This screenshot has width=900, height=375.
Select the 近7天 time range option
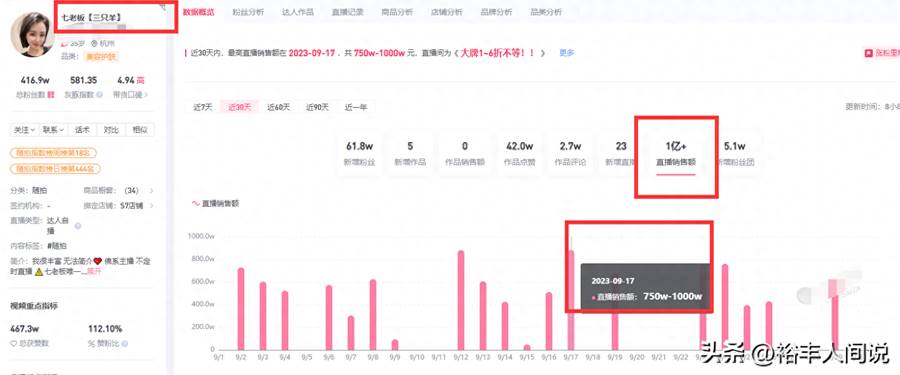(203, 107)
